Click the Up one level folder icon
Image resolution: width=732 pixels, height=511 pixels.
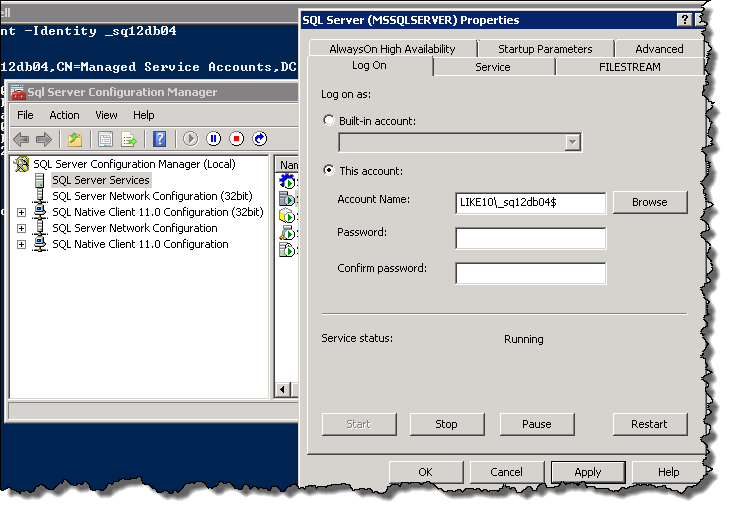click(74, 139)
